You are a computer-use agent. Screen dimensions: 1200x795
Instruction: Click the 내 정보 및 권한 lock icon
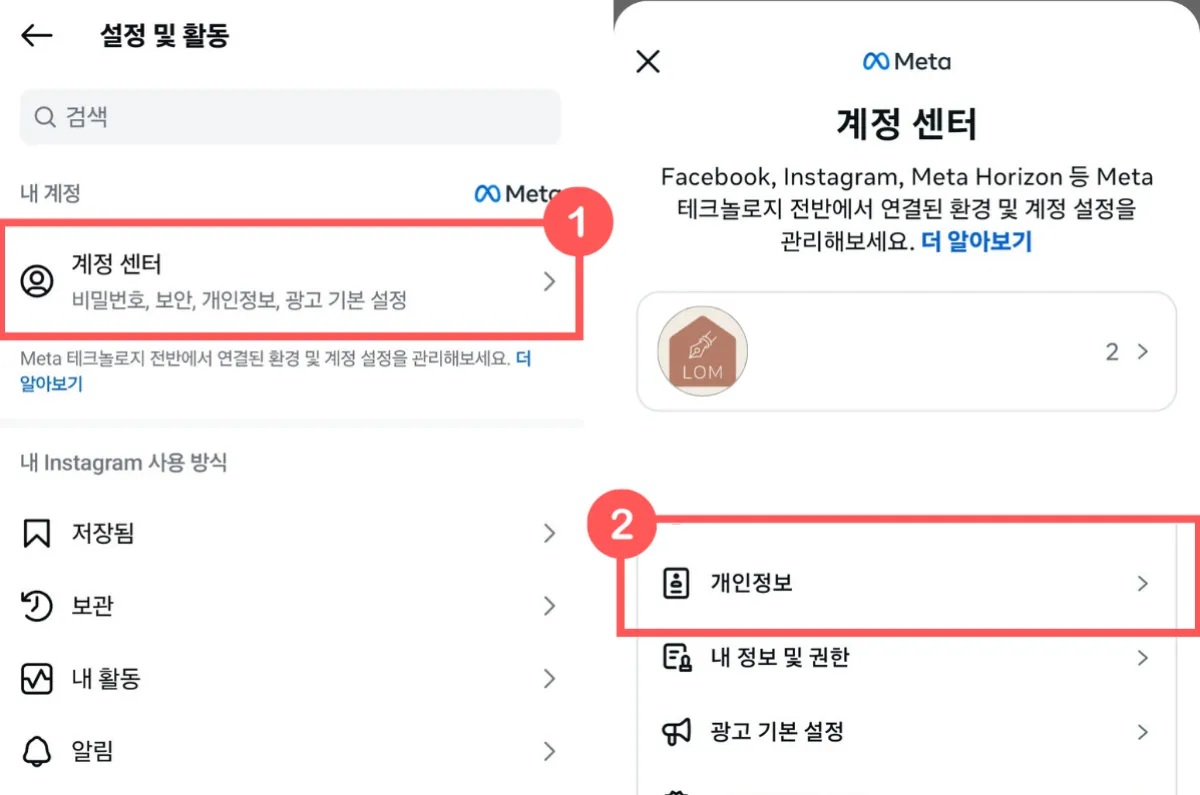point(678,658)
